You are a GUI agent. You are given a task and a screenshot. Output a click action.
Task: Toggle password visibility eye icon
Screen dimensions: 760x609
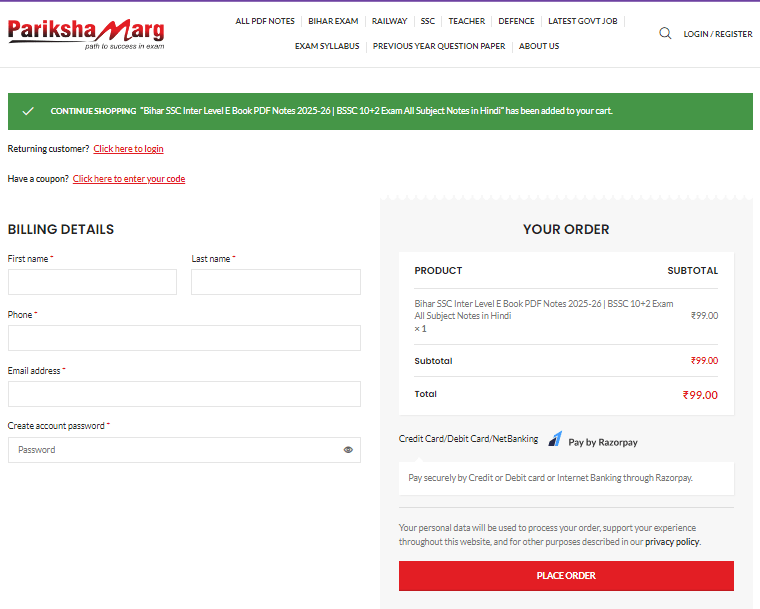click(348, 450)
